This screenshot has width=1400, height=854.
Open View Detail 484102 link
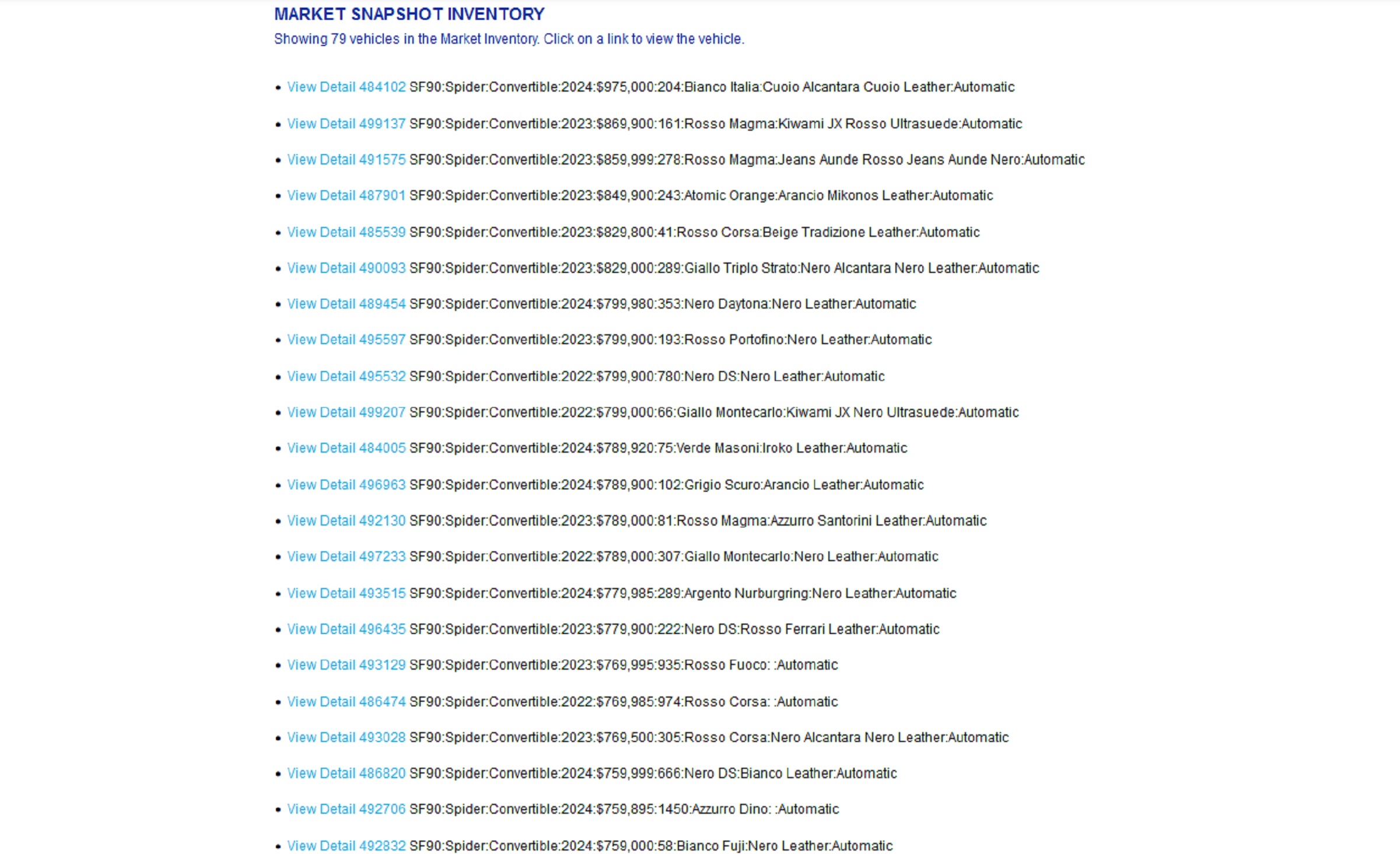[x=346, y=87]
